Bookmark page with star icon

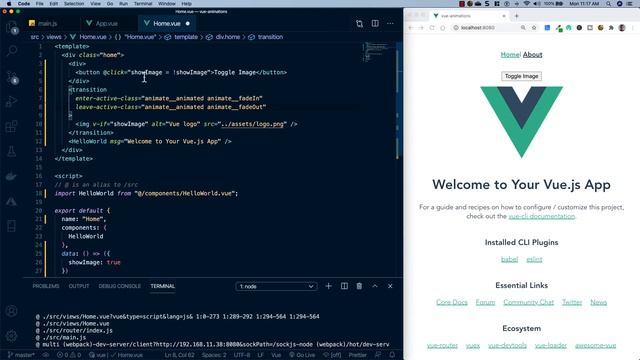click(534, 28)
